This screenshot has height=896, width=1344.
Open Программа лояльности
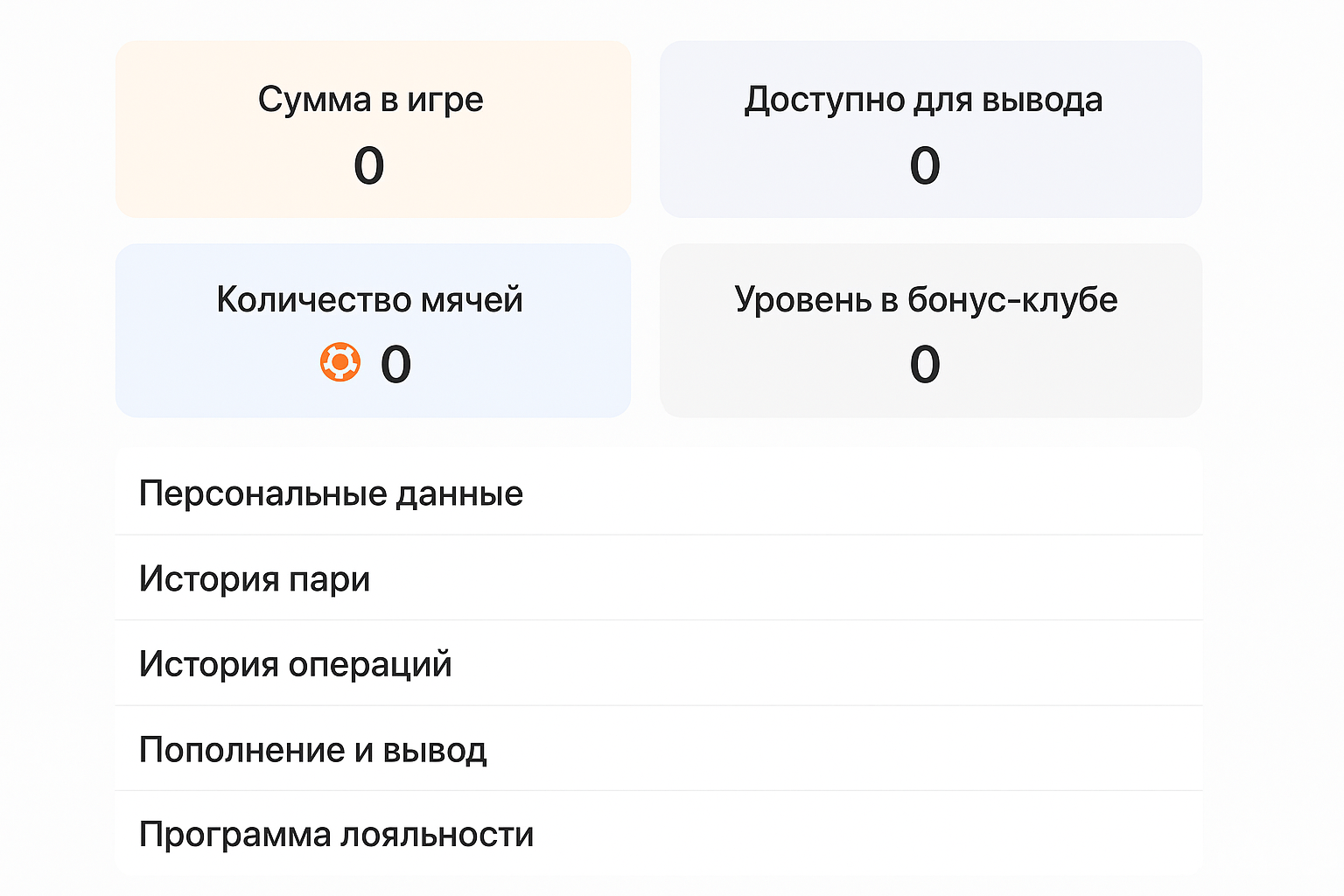(336, 835)
